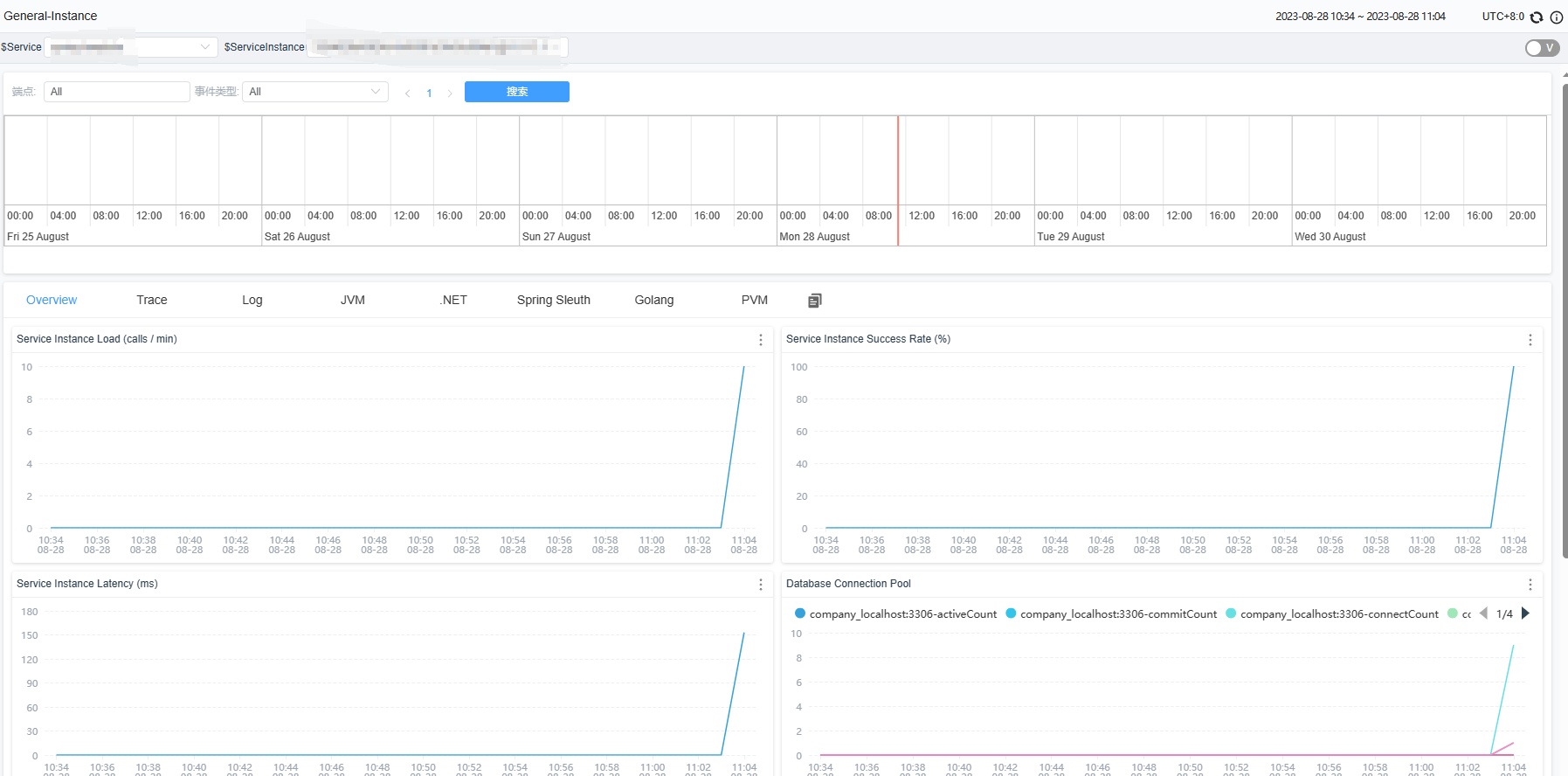Click Sun 27 August on the timeline
Image resolution: width=1568 pixels, height=776 pixels.
[x=556, y=237]
